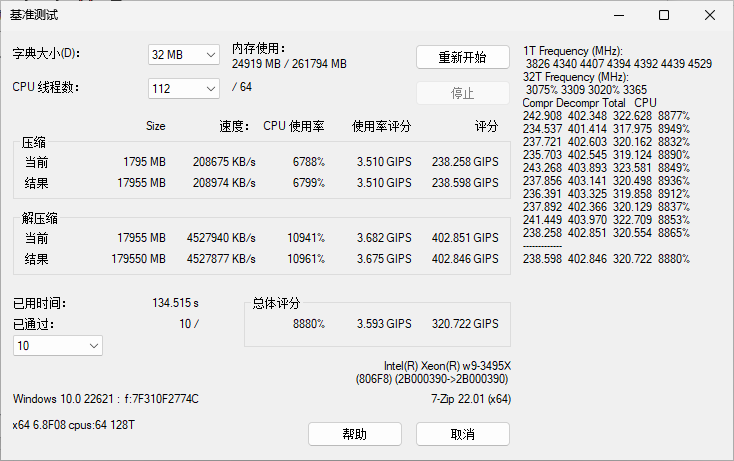Image resolution: width=734 pixels, height=461 pixels.
Task: Click compression result rating 238.598 GIPS
Action: point(465,183)
